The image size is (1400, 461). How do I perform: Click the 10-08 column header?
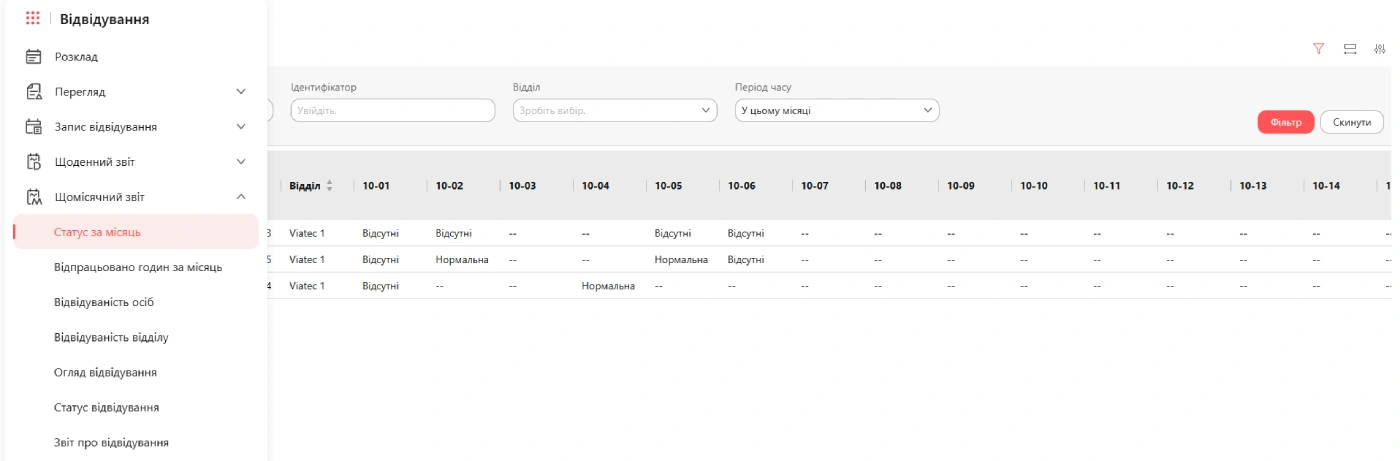pyautogui.click(x=888, y=186)
